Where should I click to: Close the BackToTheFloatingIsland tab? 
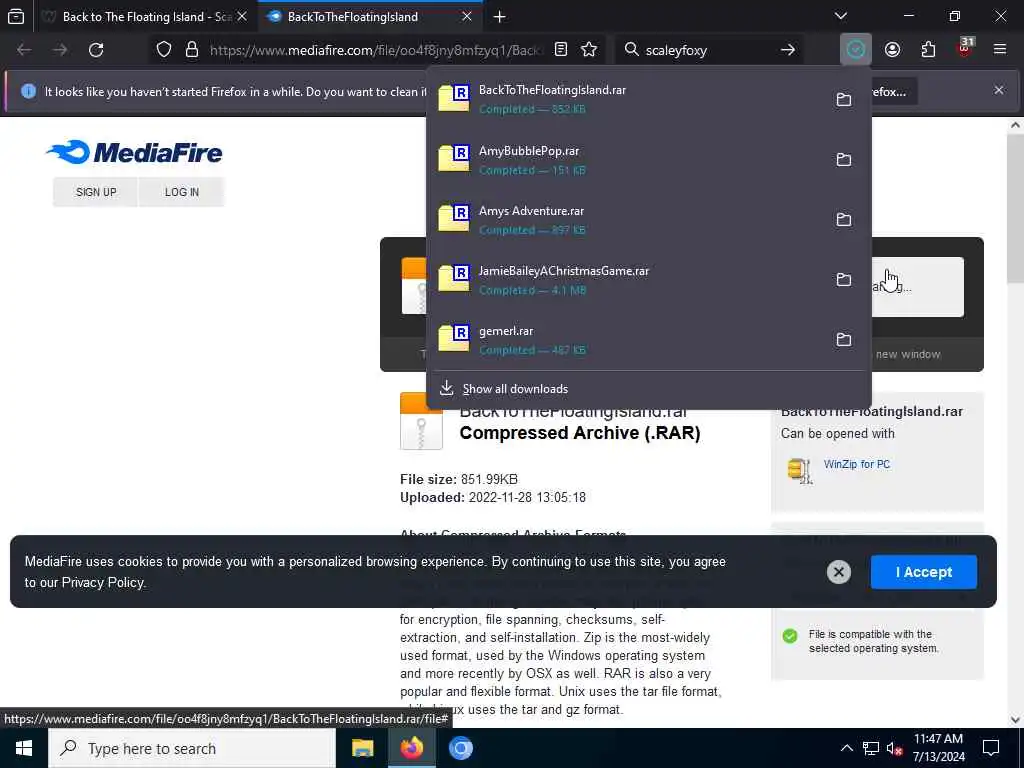pyautogui.click(x=467, y=16)
